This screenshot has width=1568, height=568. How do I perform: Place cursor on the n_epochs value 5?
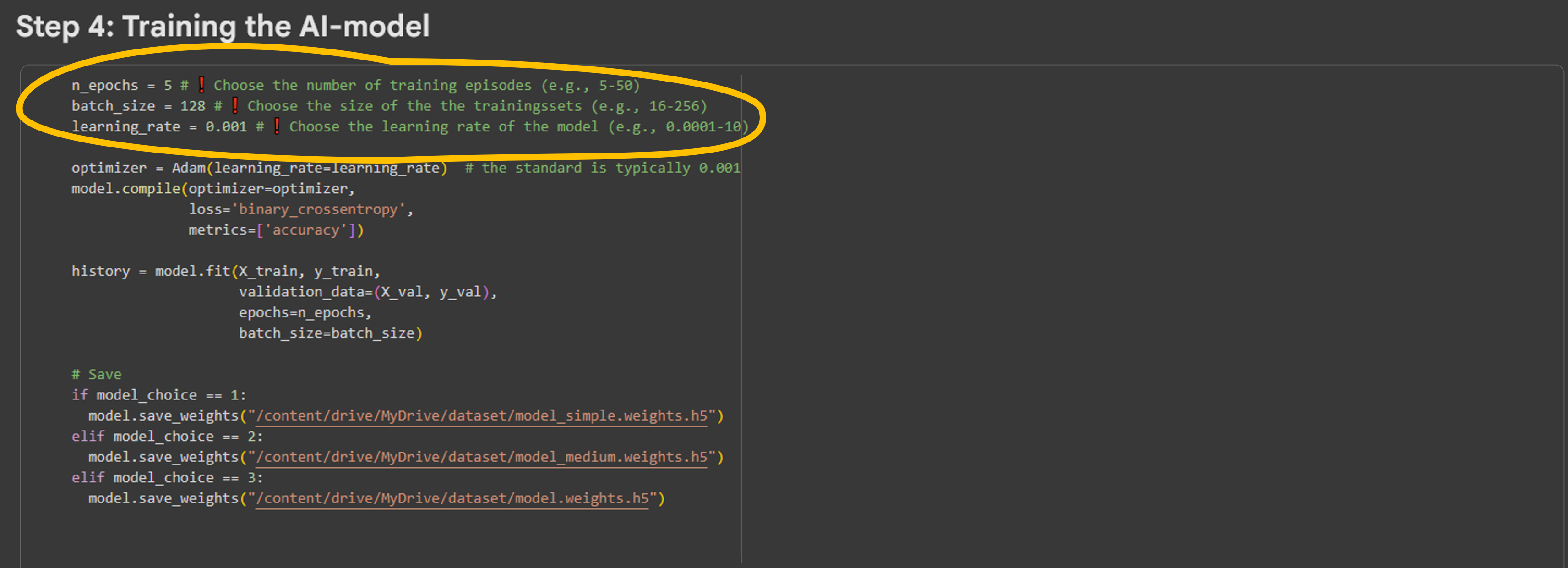pyautogui.click(x=168, y=86)
